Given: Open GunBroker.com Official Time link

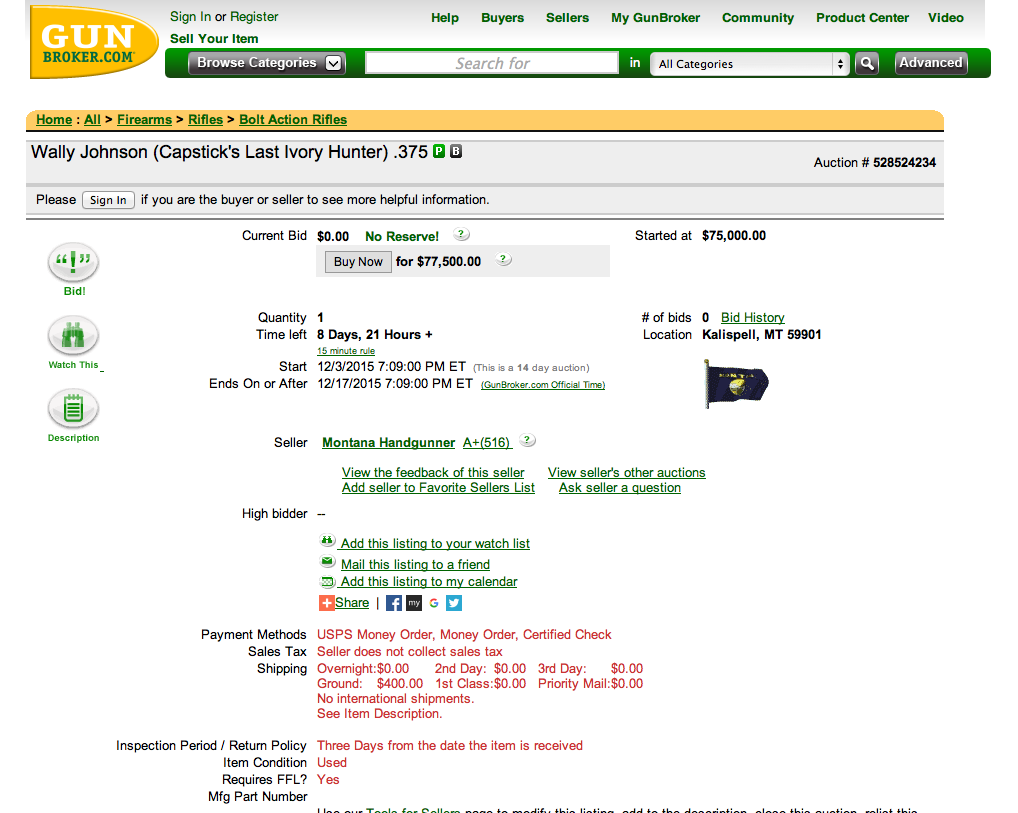Looking at the screenshot, I should [x=543, y=384].
